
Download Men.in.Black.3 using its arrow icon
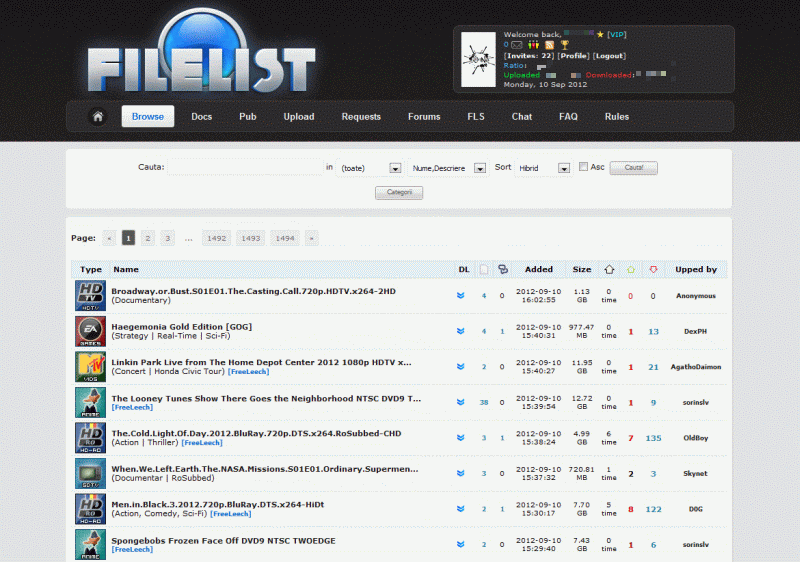[x=461, y=510]
